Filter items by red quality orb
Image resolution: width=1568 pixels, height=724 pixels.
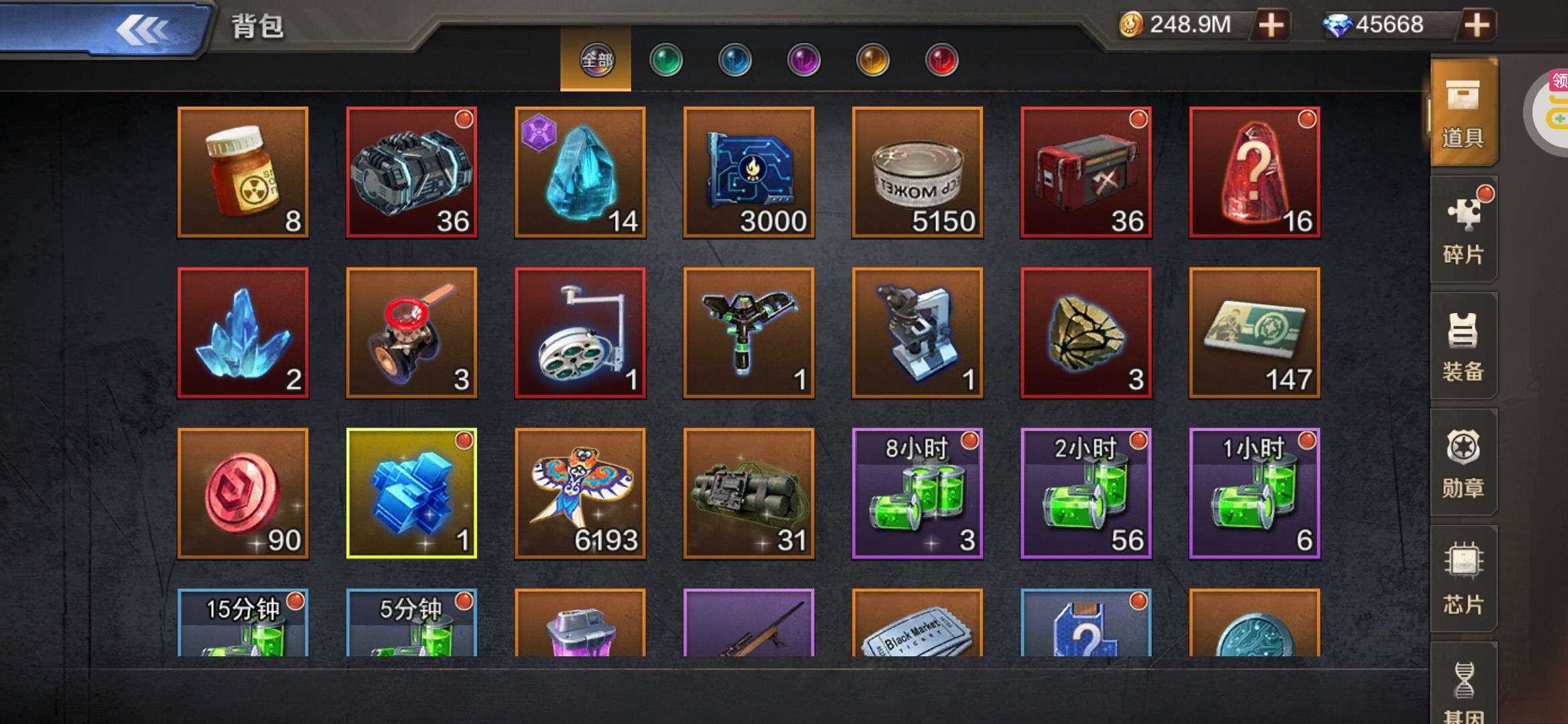941,60
